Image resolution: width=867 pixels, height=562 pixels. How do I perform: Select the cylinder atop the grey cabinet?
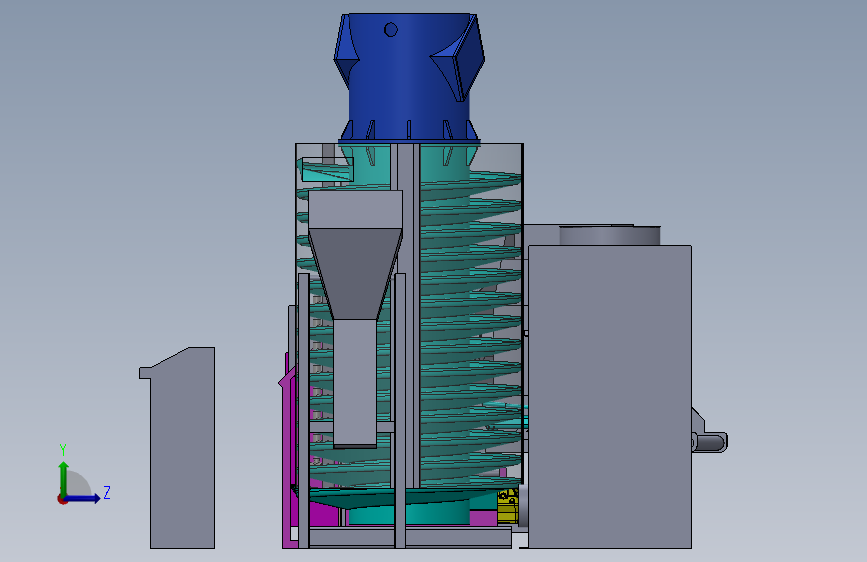(x=609, y=235)
